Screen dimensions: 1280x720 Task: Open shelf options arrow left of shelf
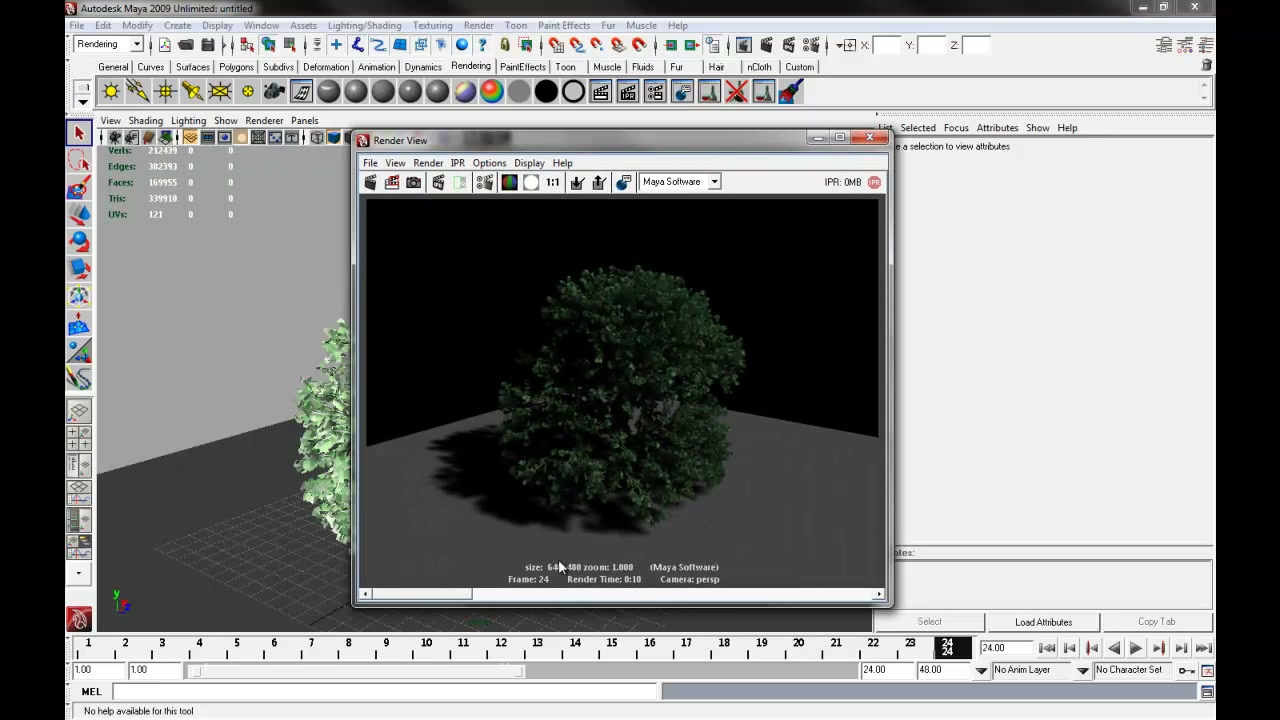(83, 100)
